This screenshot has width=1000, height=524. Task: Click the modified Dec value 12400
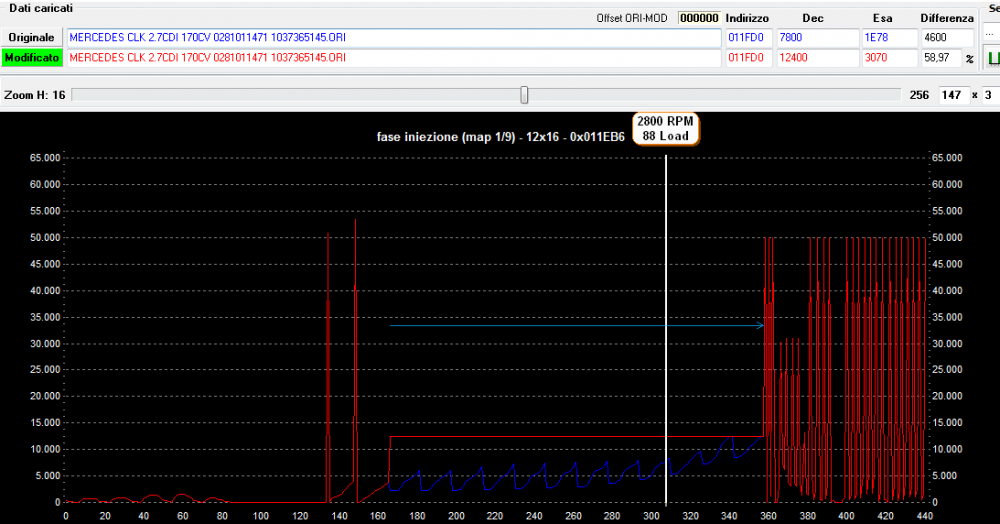coord(816,58)
